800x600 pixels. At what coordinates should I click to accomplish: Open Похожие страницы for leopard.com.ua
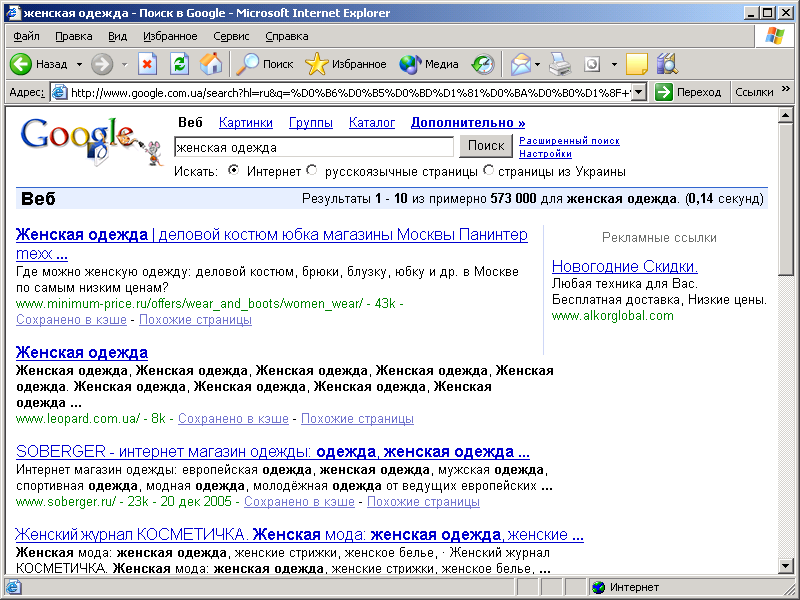coord(357,418)
